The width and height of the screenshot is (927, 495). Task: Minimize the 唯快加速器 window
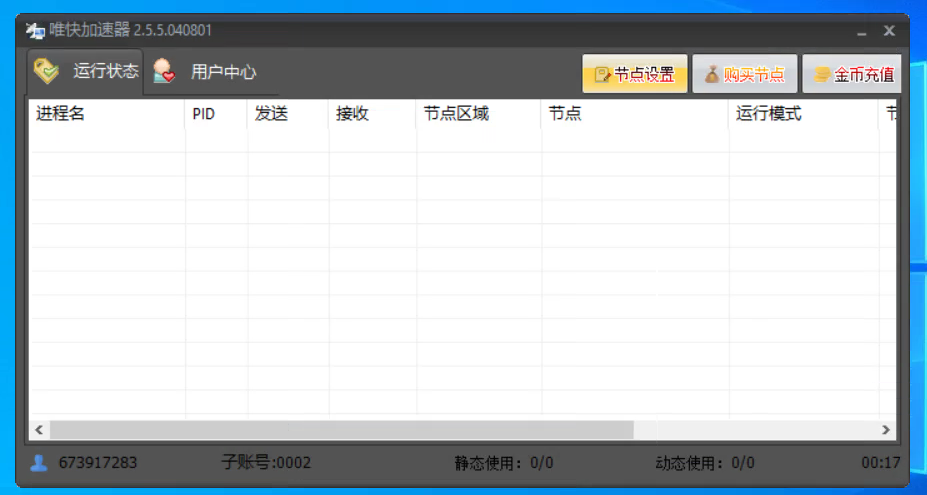coord(862,32)
